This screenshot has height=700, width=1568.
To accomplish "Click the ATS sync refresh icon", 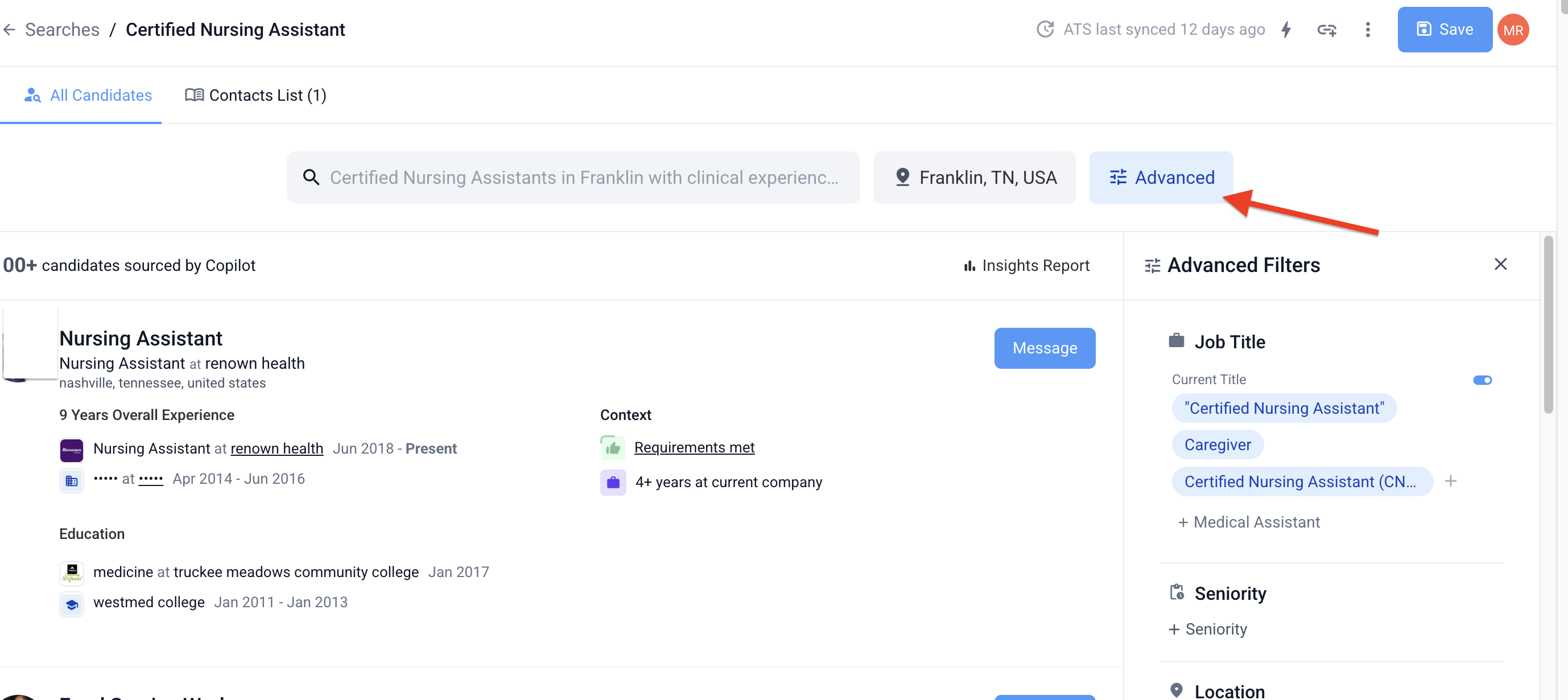I will pyautogui.click(x=1045, y=30).
